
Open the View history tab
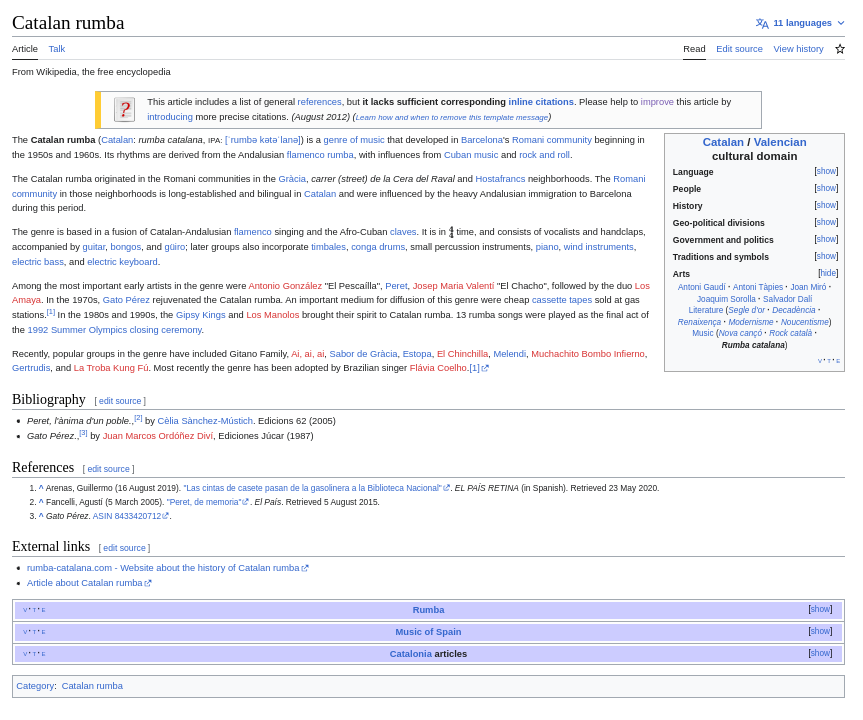tap(798, 49)
